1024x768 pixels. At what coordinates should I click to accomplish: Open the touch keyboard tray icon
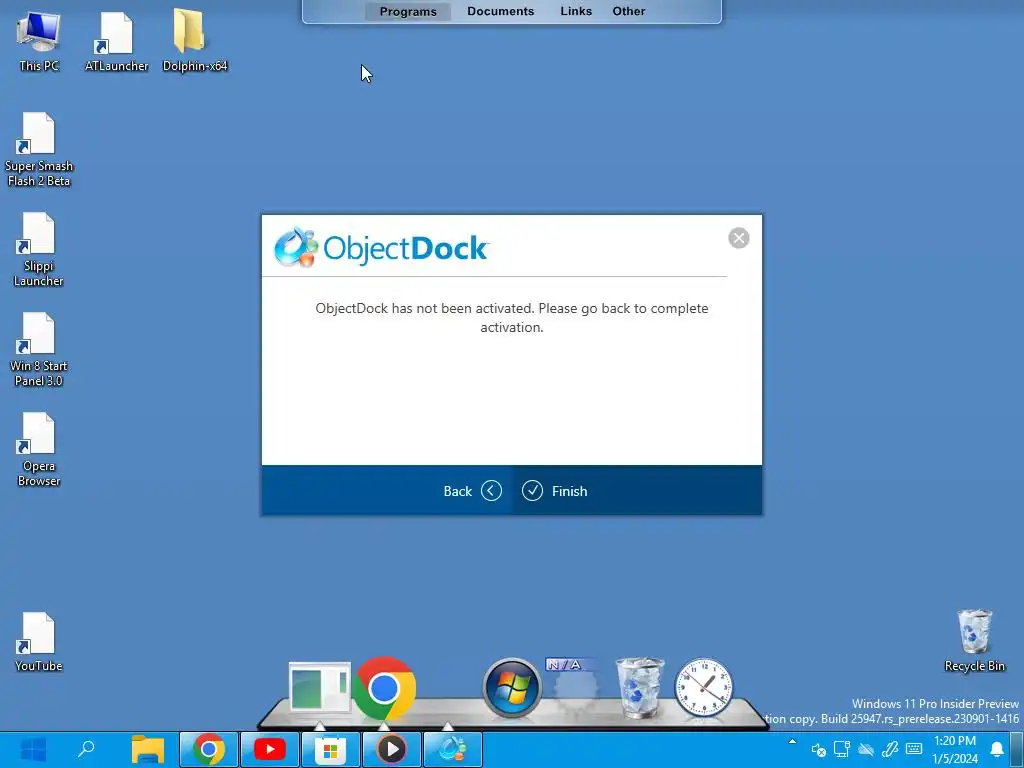click(914, 748)
